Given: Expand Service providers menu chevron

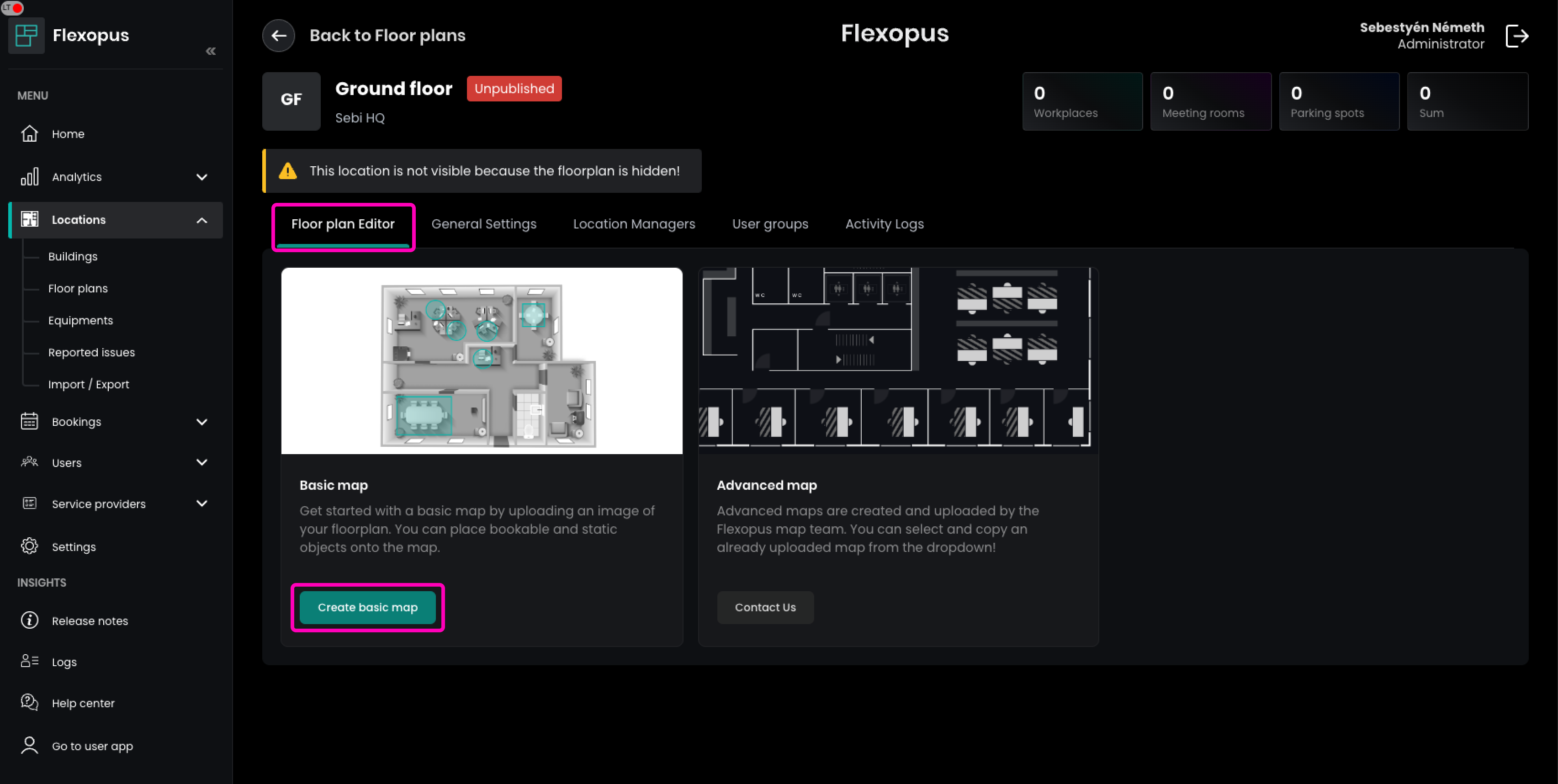Looking at the screenshot, I should tap(202, 503).
